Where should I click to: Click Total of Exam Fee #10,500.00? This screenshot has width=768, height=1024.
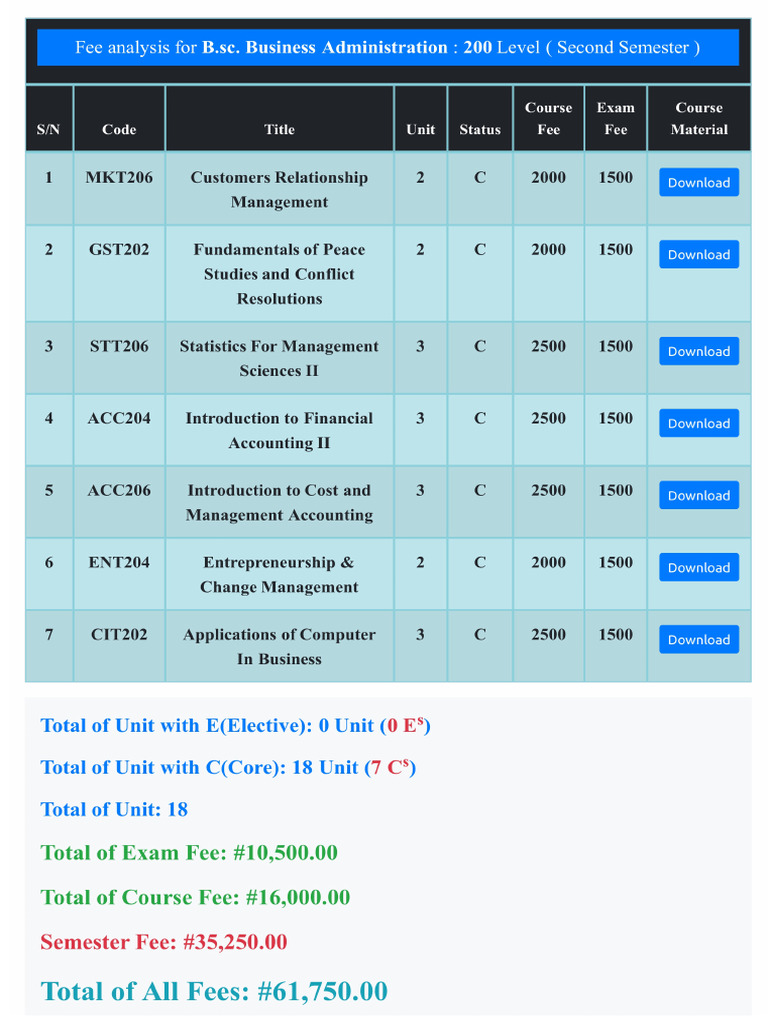tap(189, 852)
